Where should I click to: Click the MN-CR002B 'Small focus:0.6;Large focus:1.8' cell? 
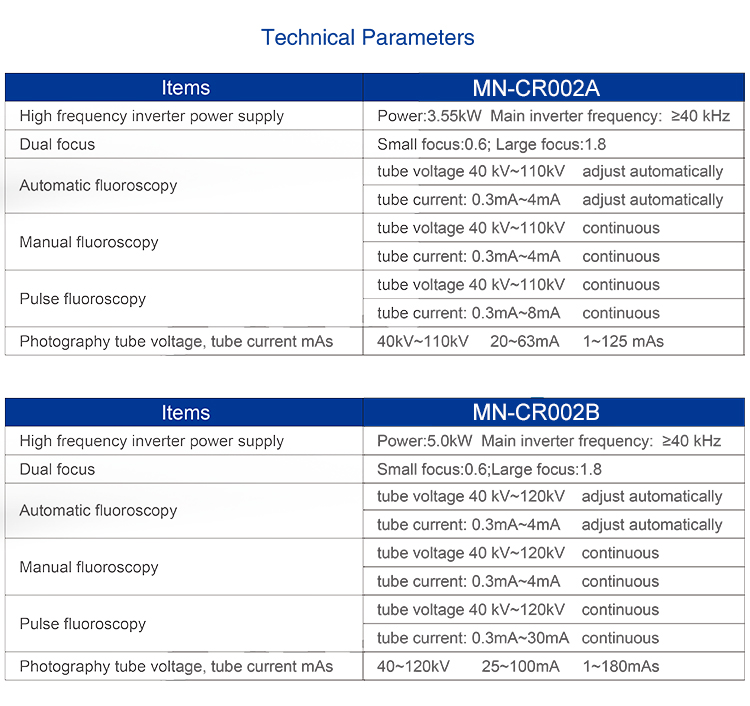pos(491,469)
